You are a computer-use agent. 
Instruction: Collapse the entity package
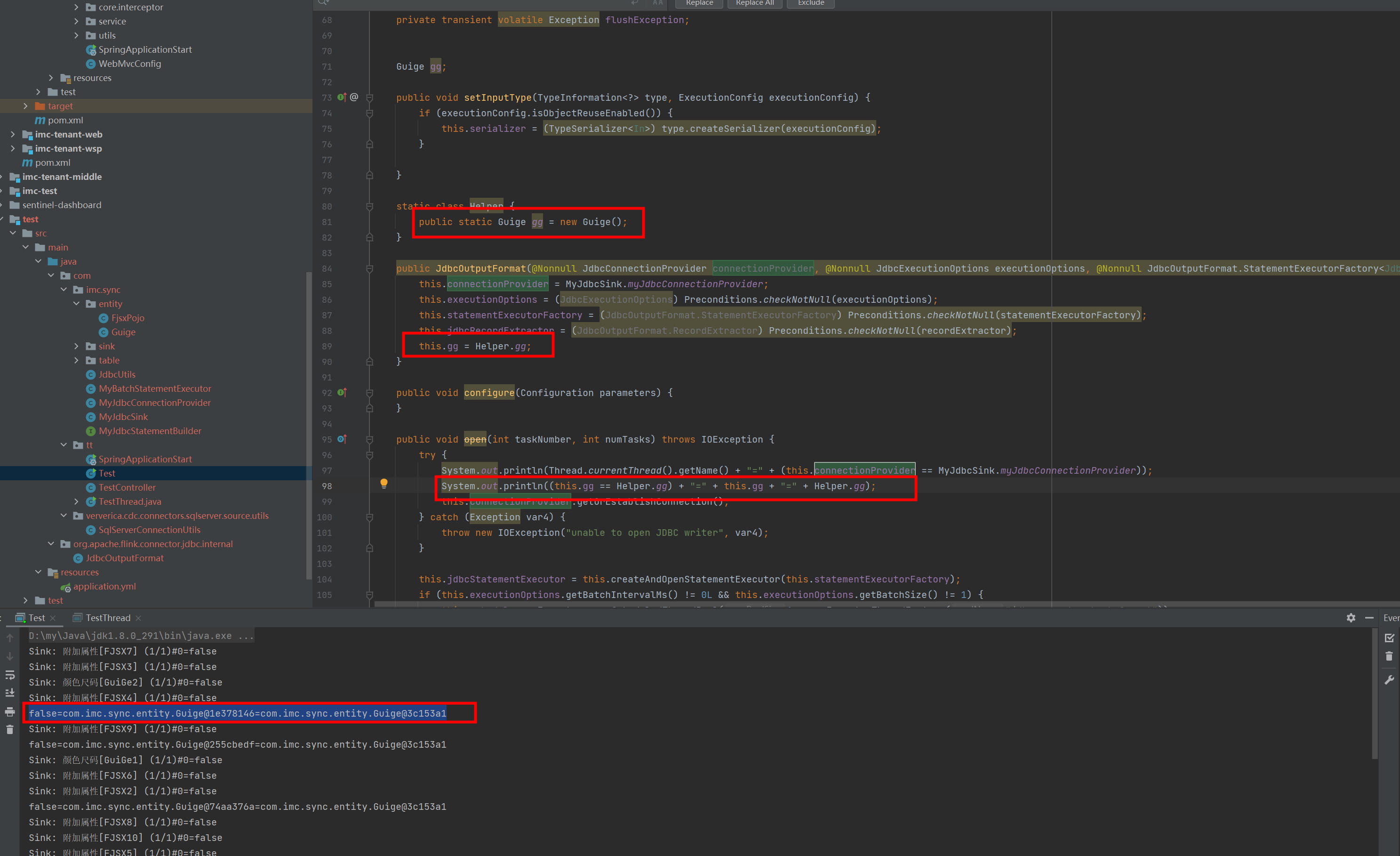click(x=77, y=304)
